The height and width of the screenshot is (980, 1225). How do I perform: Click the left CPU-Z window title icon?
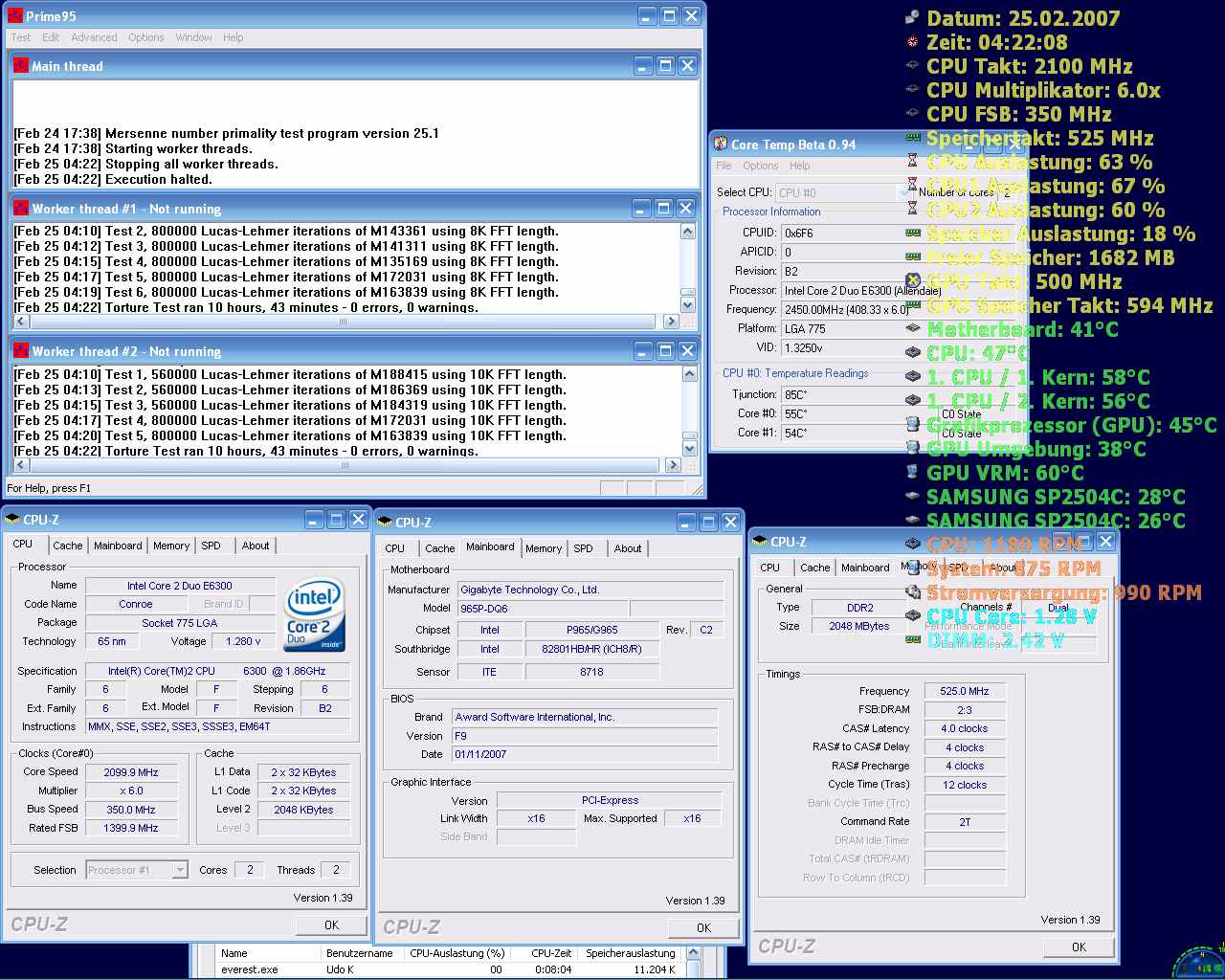12,519
